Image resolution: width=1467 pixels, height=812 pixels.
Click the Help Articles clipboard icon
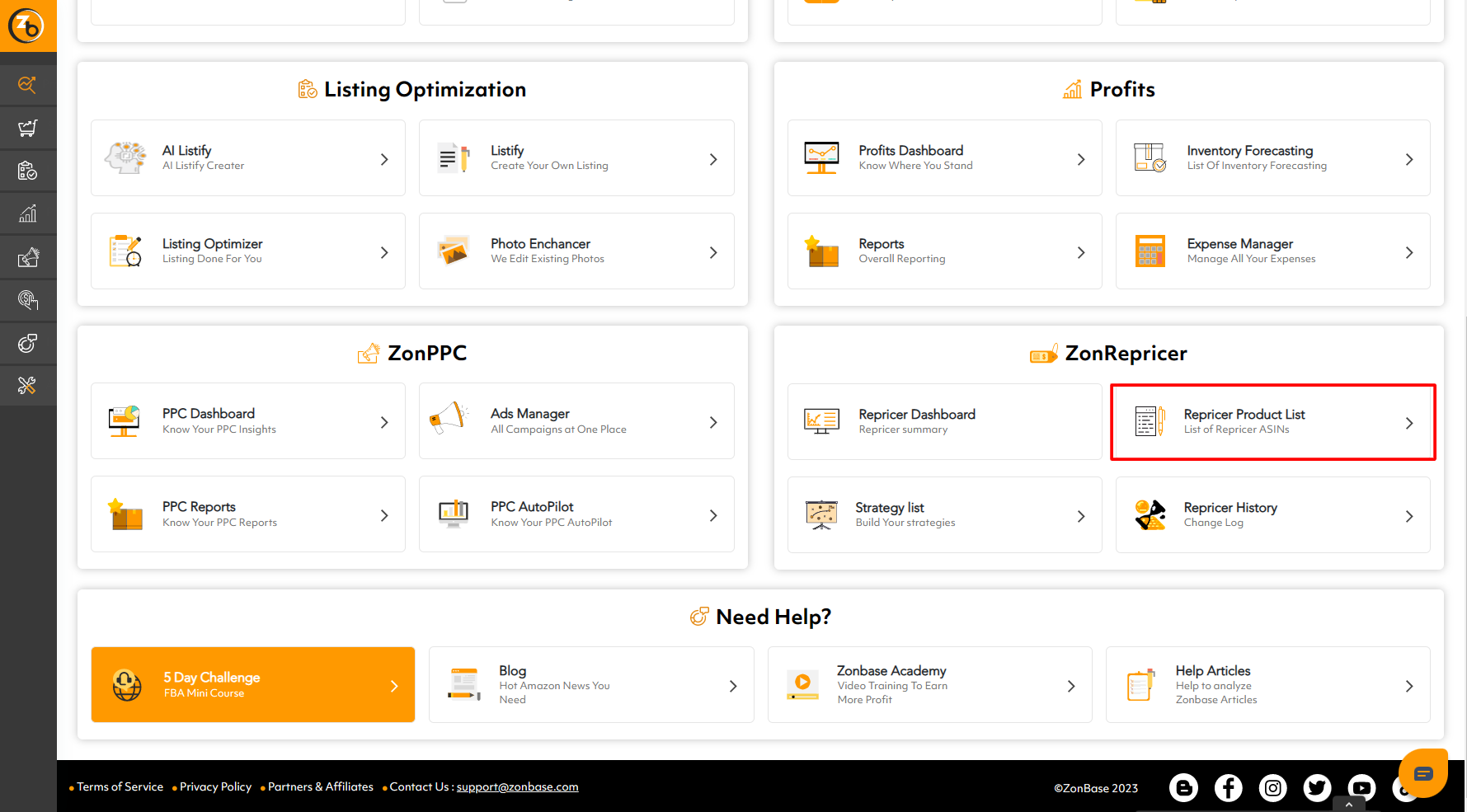1140,684
